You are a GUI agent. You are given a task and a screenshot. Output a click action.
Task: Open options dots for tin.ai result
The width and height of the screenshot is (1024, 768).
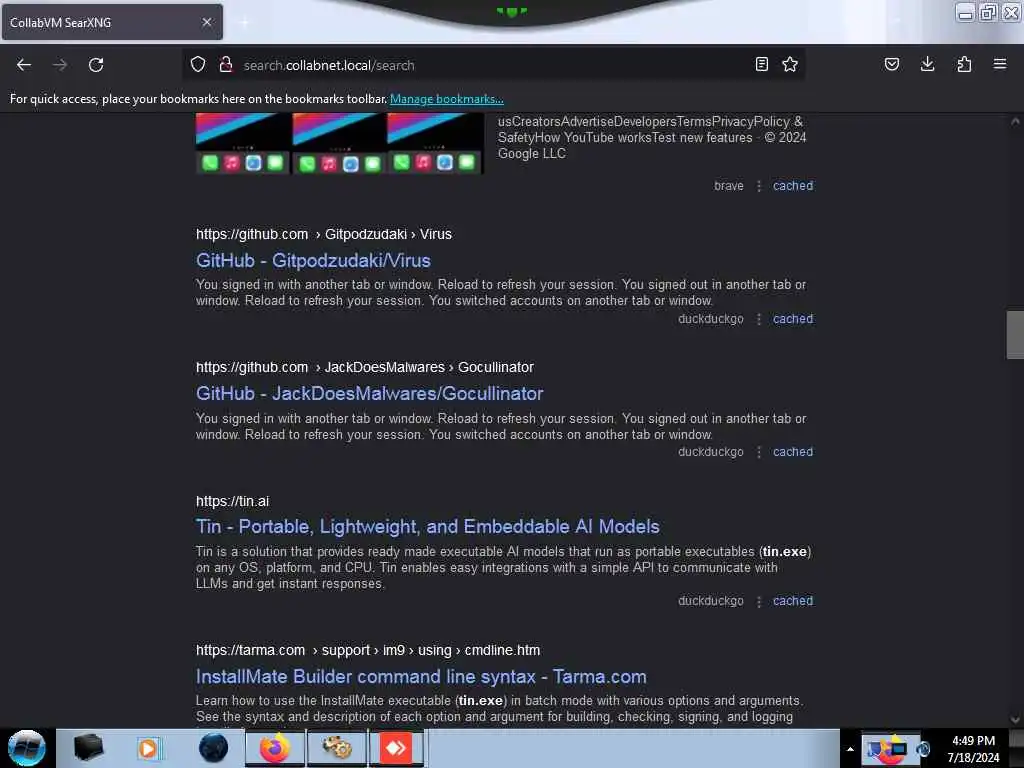point(758,601)
